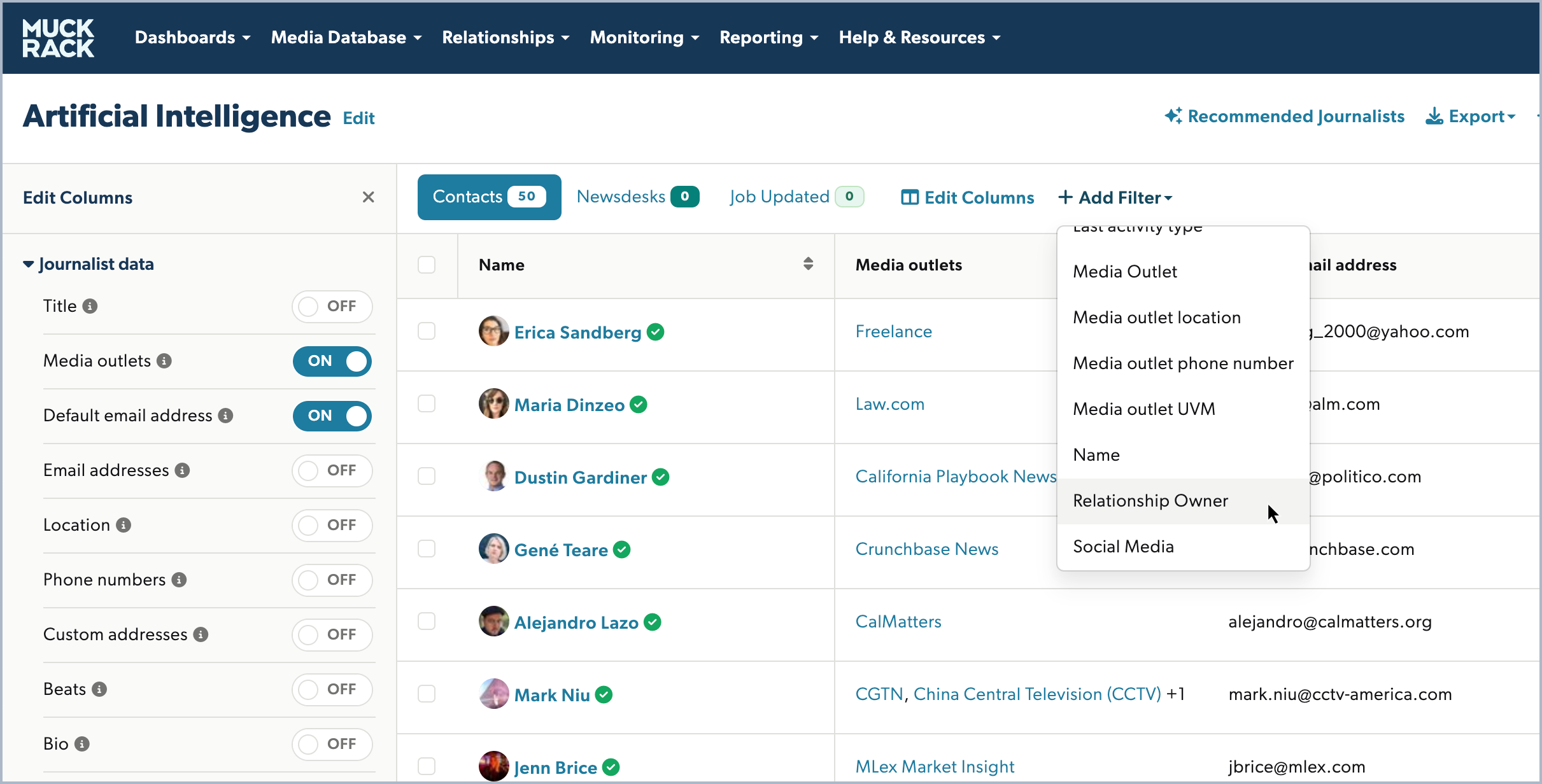The height and width of the screenshot is (784, 1542).
Task: Enable the Location column toggle
Action: (332, 525)
